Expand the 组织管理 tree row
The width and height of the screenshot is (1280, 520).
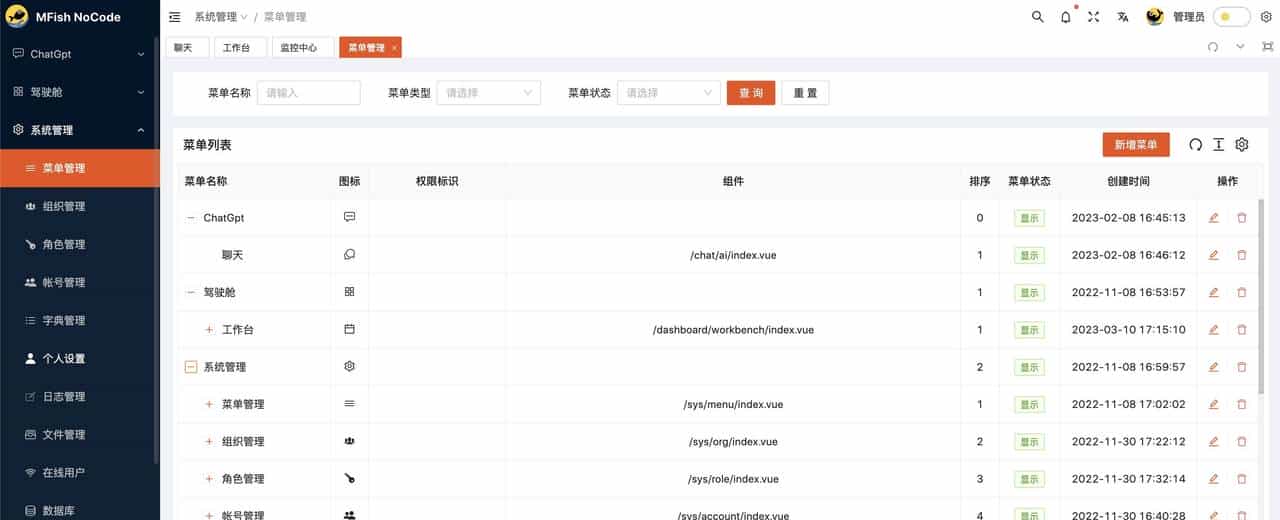tap(209, 442)
